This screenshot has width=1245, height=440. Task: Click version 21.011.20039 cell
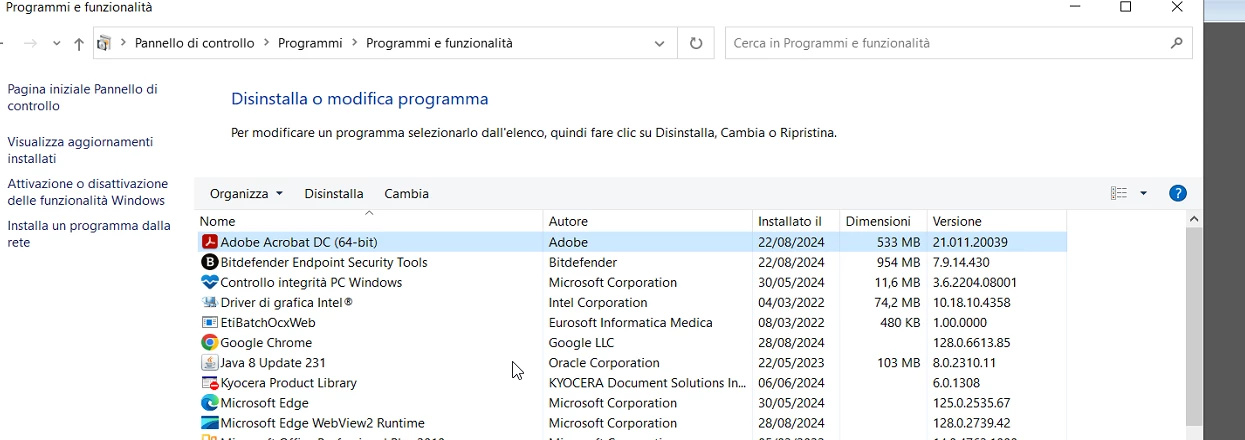(x=970, y=242)
